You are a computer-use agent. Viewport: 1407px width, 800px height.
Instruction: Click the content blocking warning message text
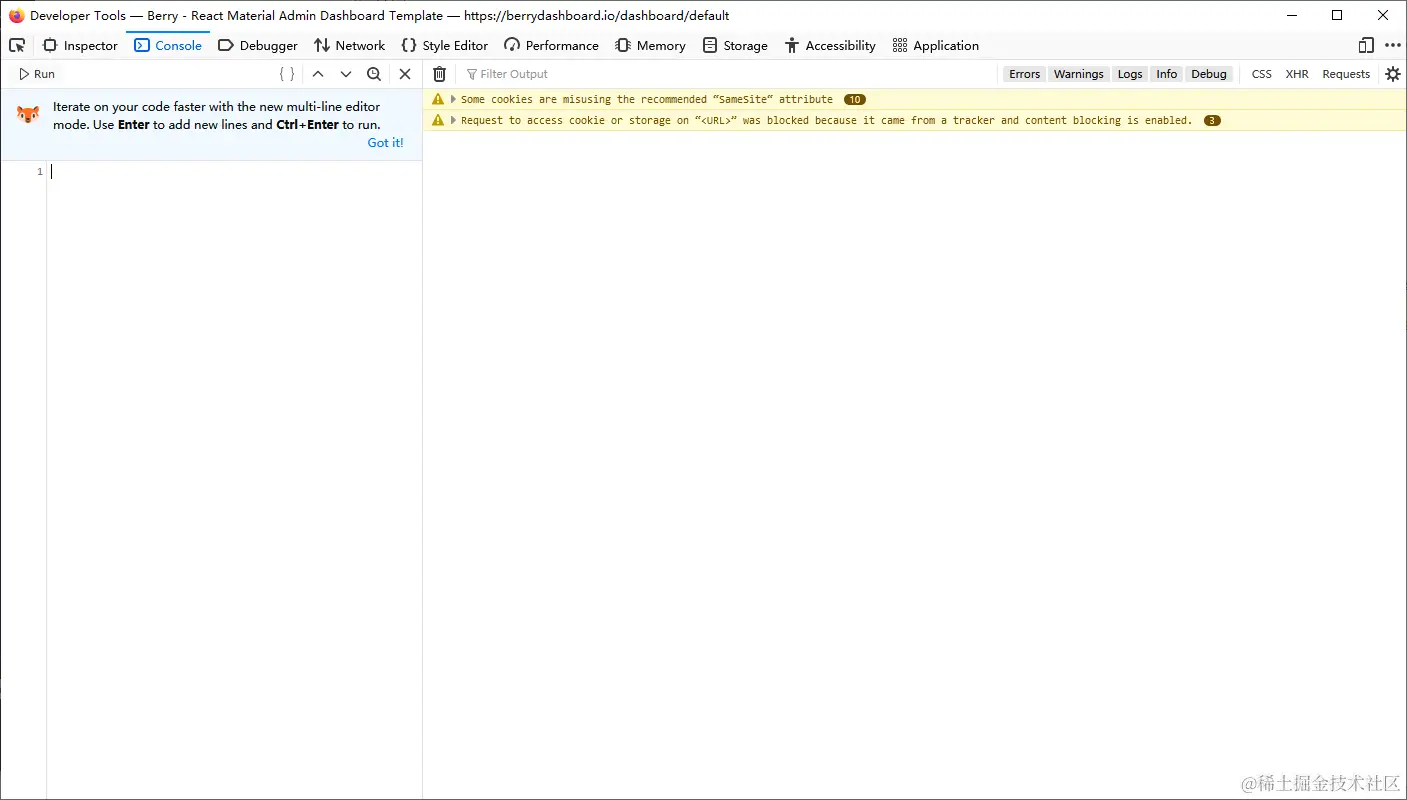click(x=827, y=120)
